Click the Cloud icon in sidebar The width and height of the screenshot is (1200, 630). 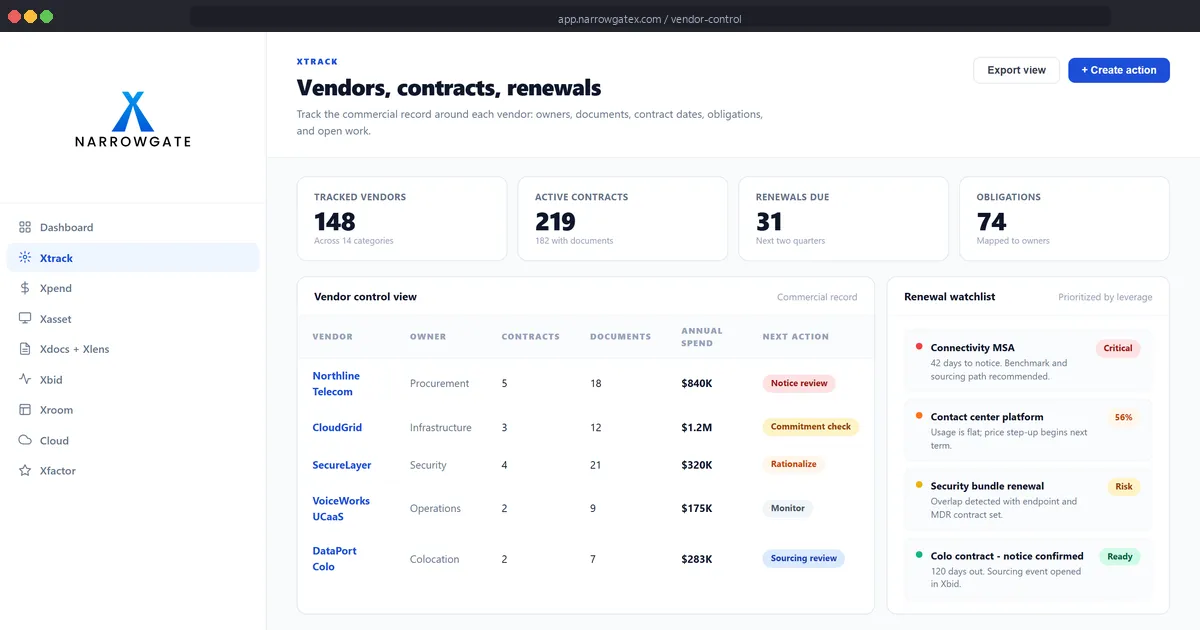tap(25, 440)
